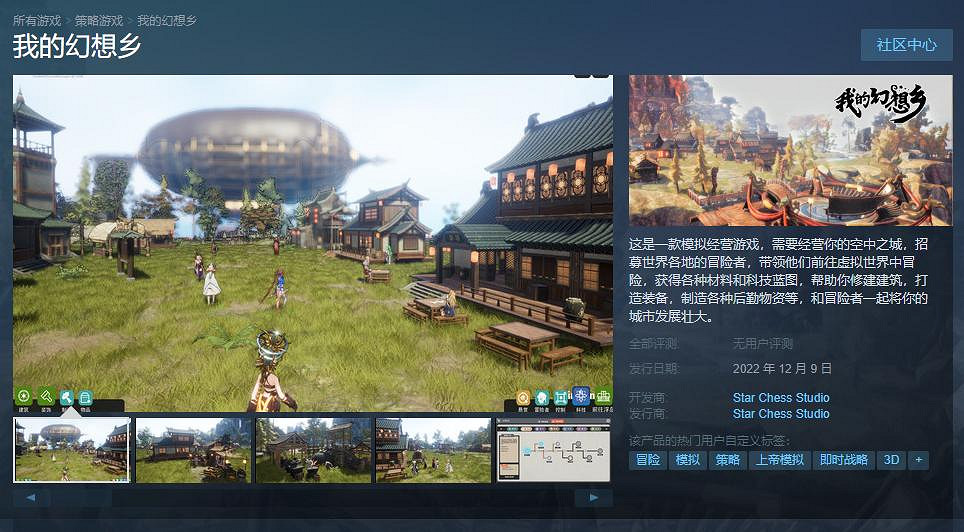The height and width of the screenshot is (532, 964).
Task: Select the fifth thumbnail with the tech tree
Action: click(553, 450)
